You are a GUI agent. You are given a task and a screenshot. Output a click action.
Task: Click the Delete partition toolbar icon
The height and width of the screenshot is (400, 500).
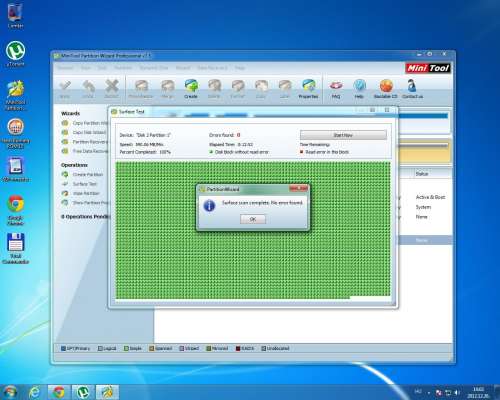tap(214, 88)
